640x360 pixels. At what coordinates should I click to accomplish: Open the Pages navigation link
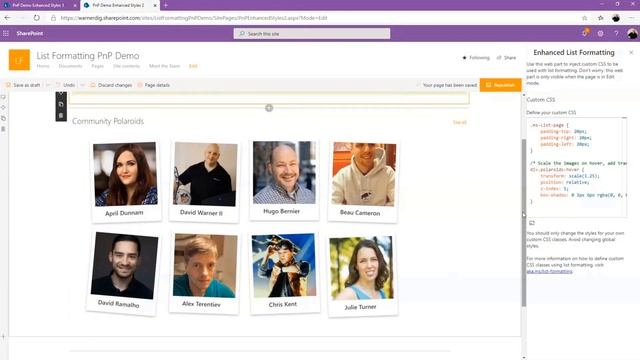tap(98, 66)
